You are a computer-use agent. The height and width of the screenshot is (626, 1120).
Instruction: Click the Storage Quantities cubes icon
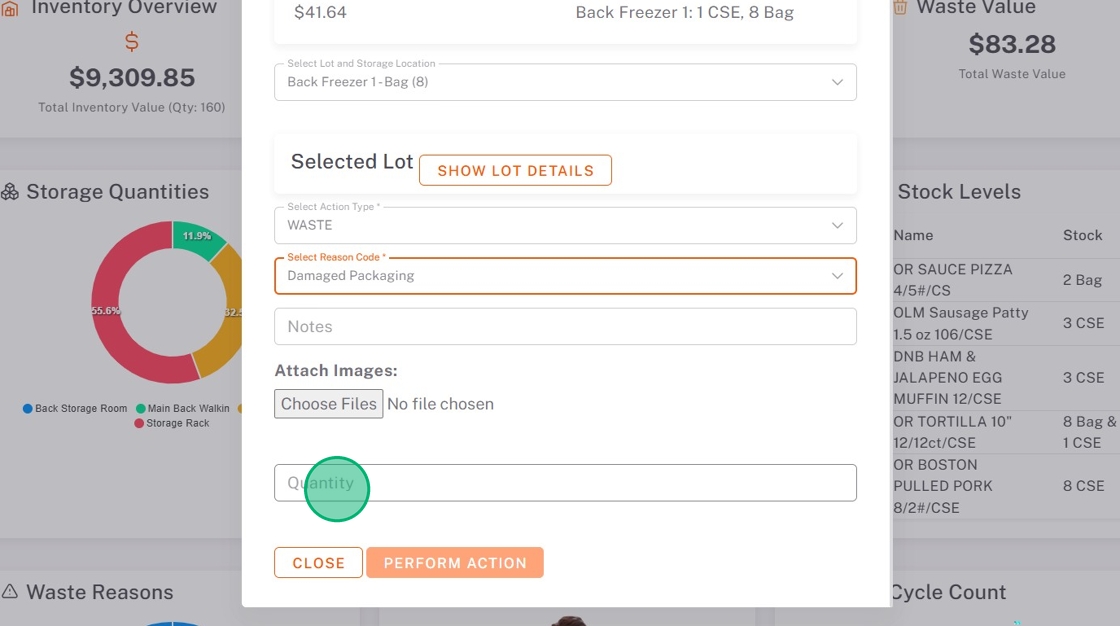click(x=10, y=192)
